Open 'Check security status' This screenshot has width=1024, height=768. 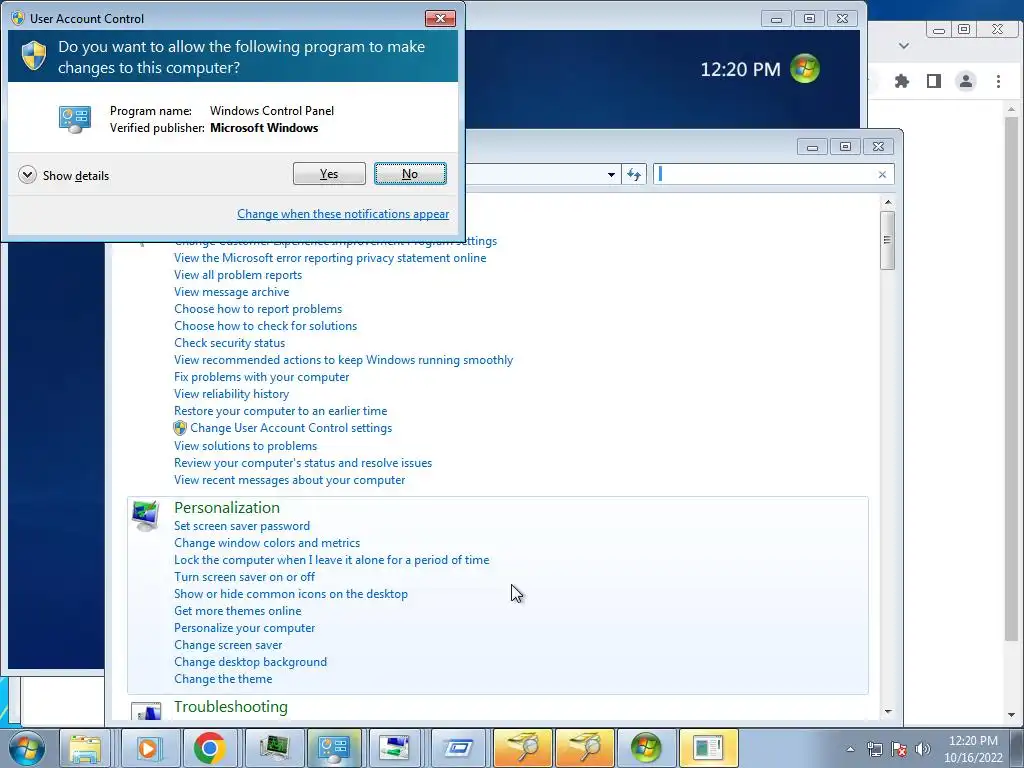229,343
